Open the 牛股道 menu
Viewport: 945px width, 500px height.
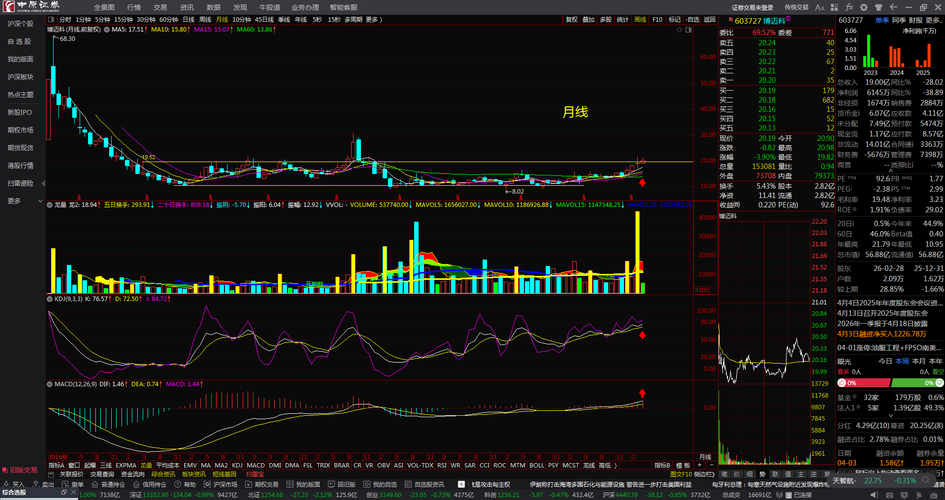tap(269, 7)
